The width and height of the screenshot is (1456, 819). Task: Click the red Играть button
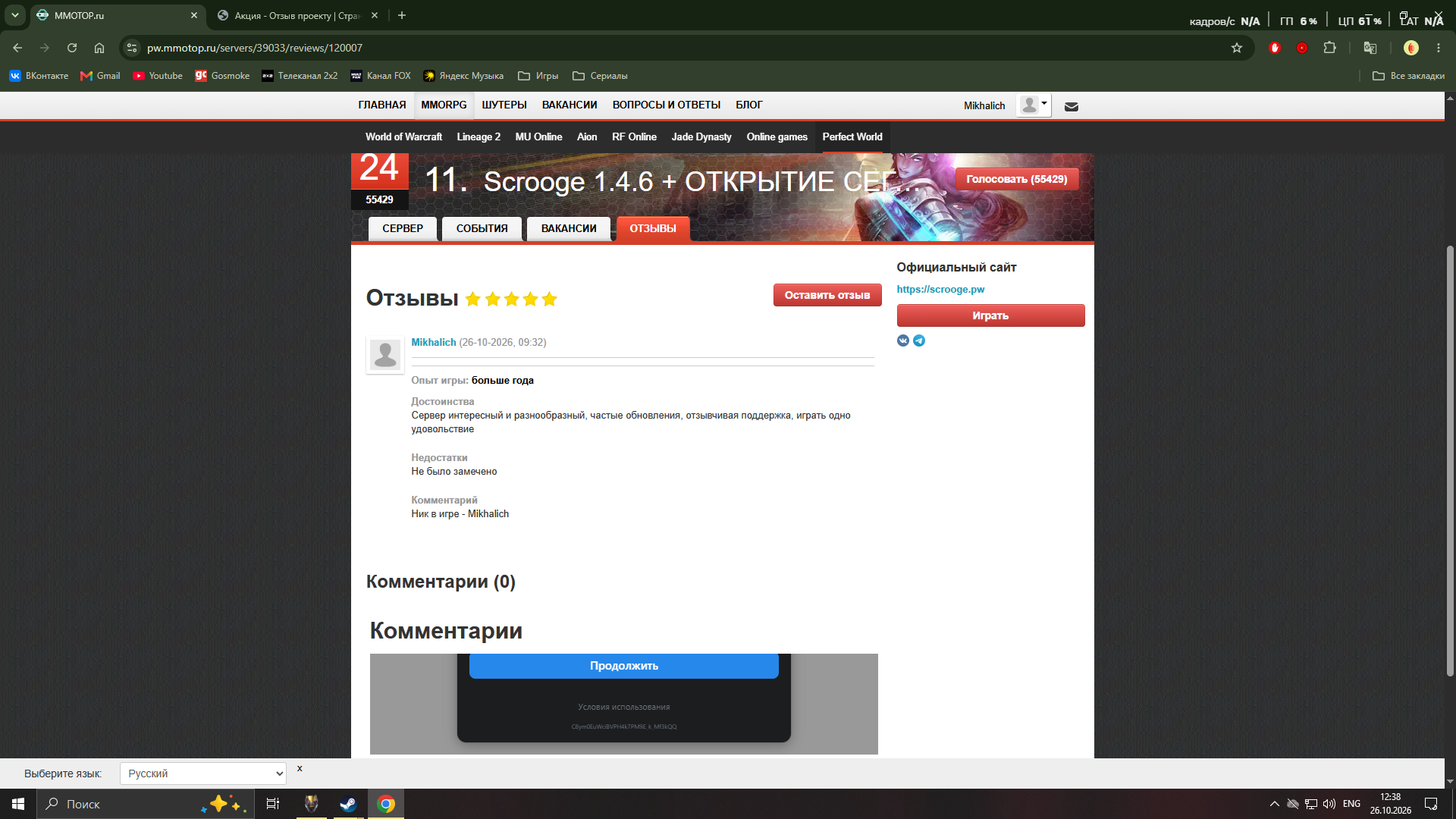990,315
